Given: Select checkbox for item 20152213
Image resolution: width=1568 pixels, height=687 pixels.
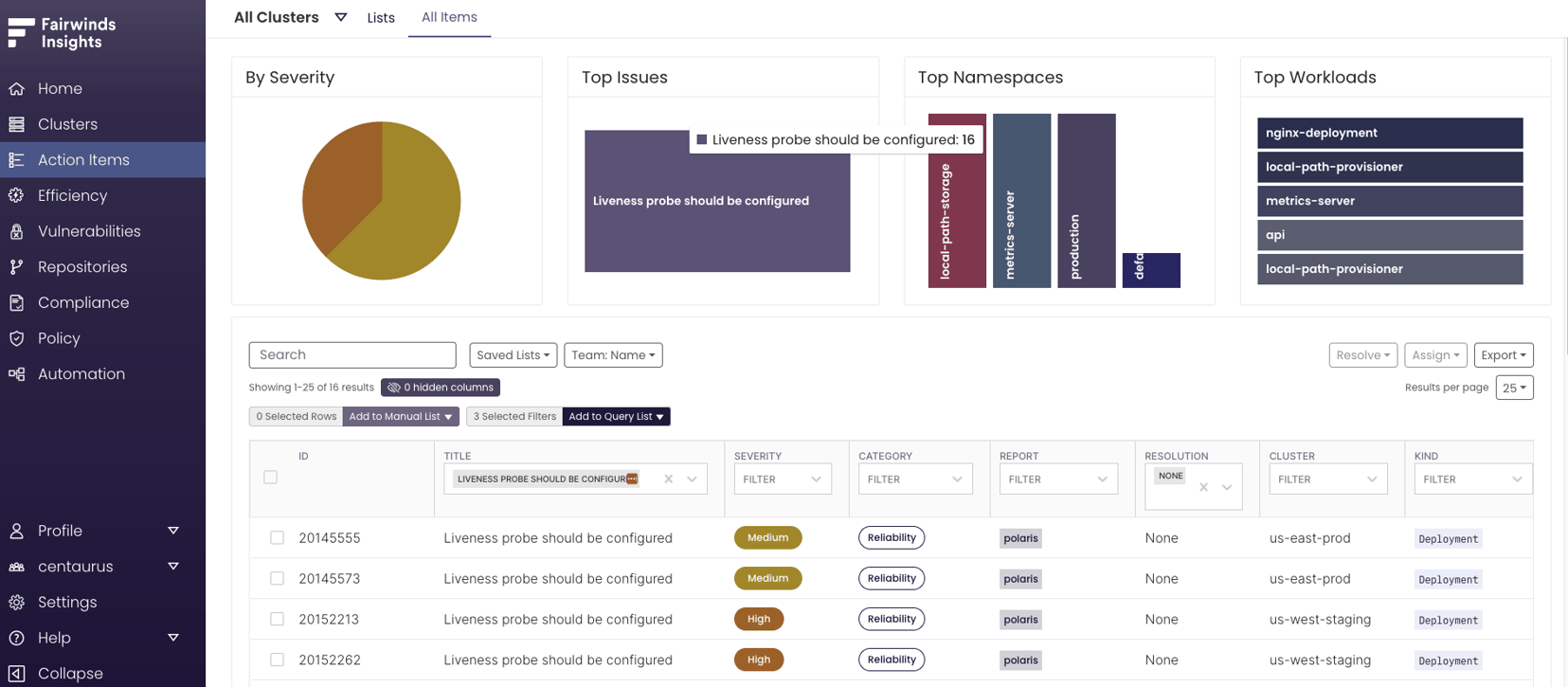Looking at the screenshot, I should click(277, 619).
